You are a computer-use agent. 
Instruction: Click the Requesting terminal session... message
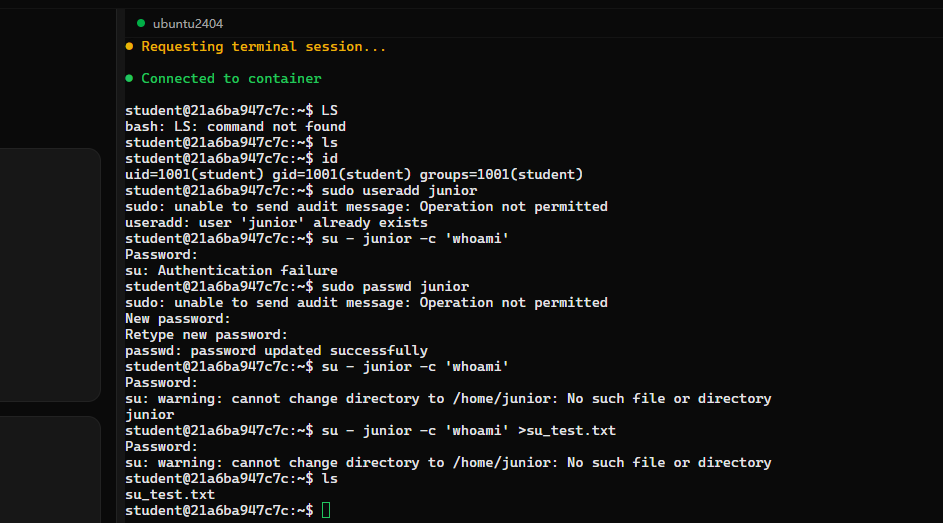pyautogui.click(x=263, y=46)
